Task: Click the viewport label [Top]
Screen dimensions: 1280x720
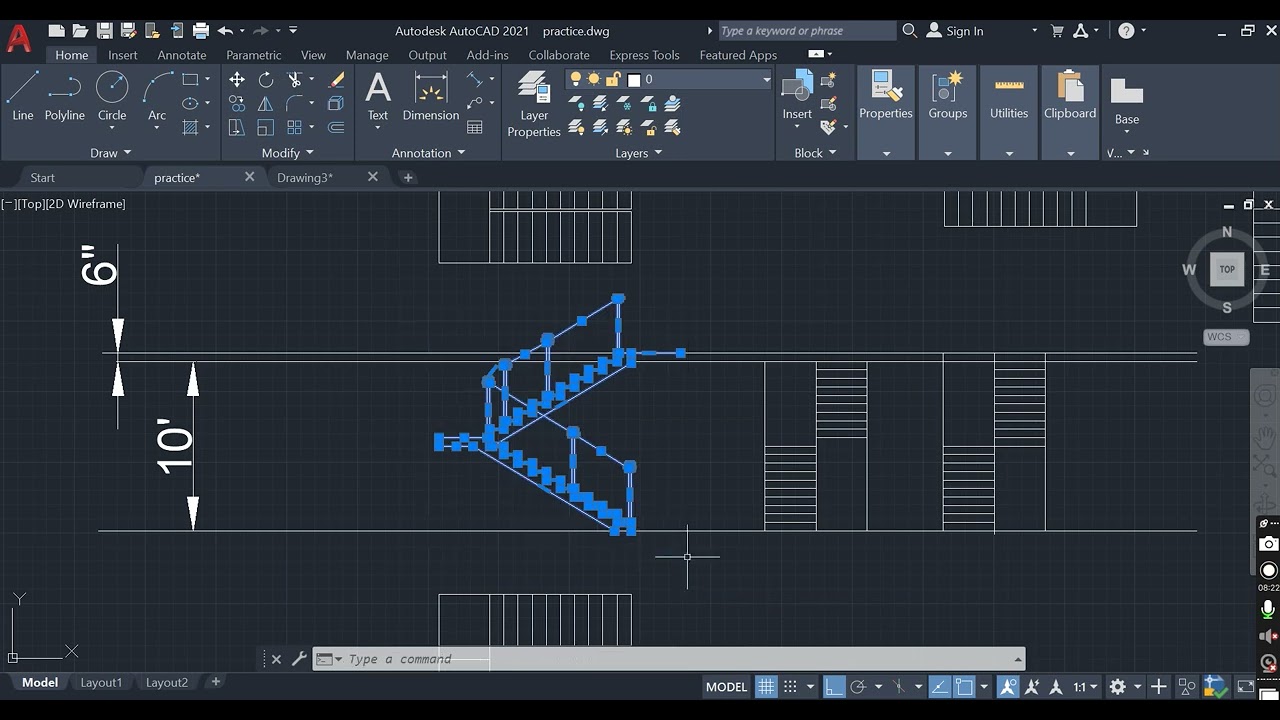Action: (x=31, y=204)
